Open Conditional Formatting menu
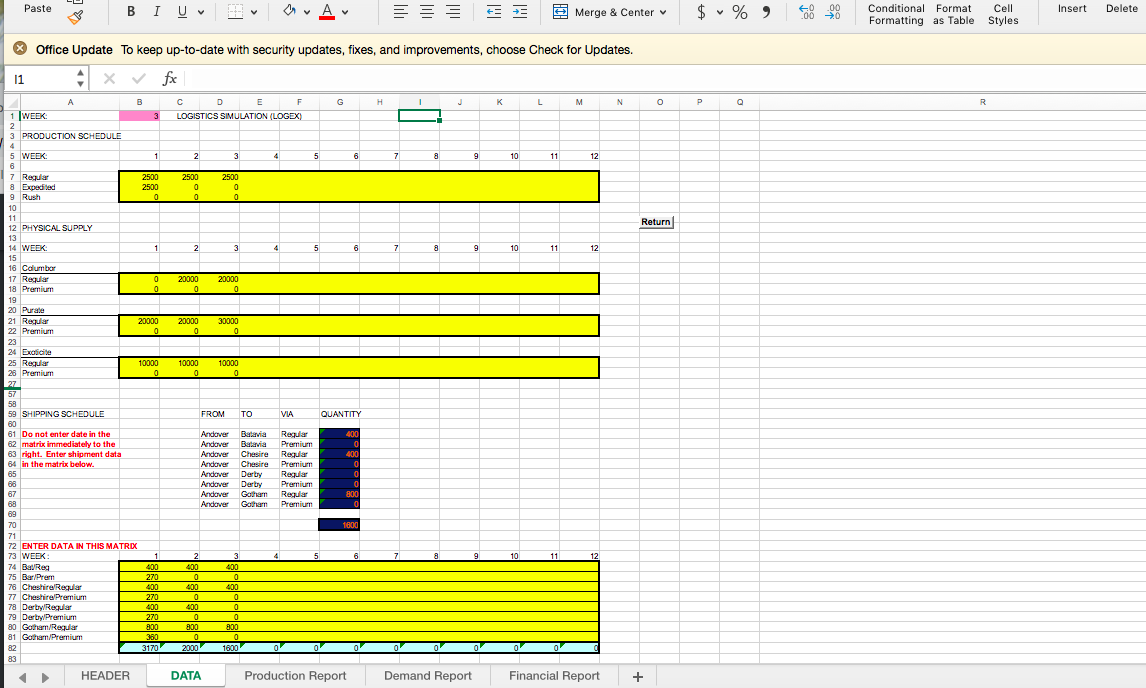The height and width of the screenshot is (688, 1146). point(896,15)
